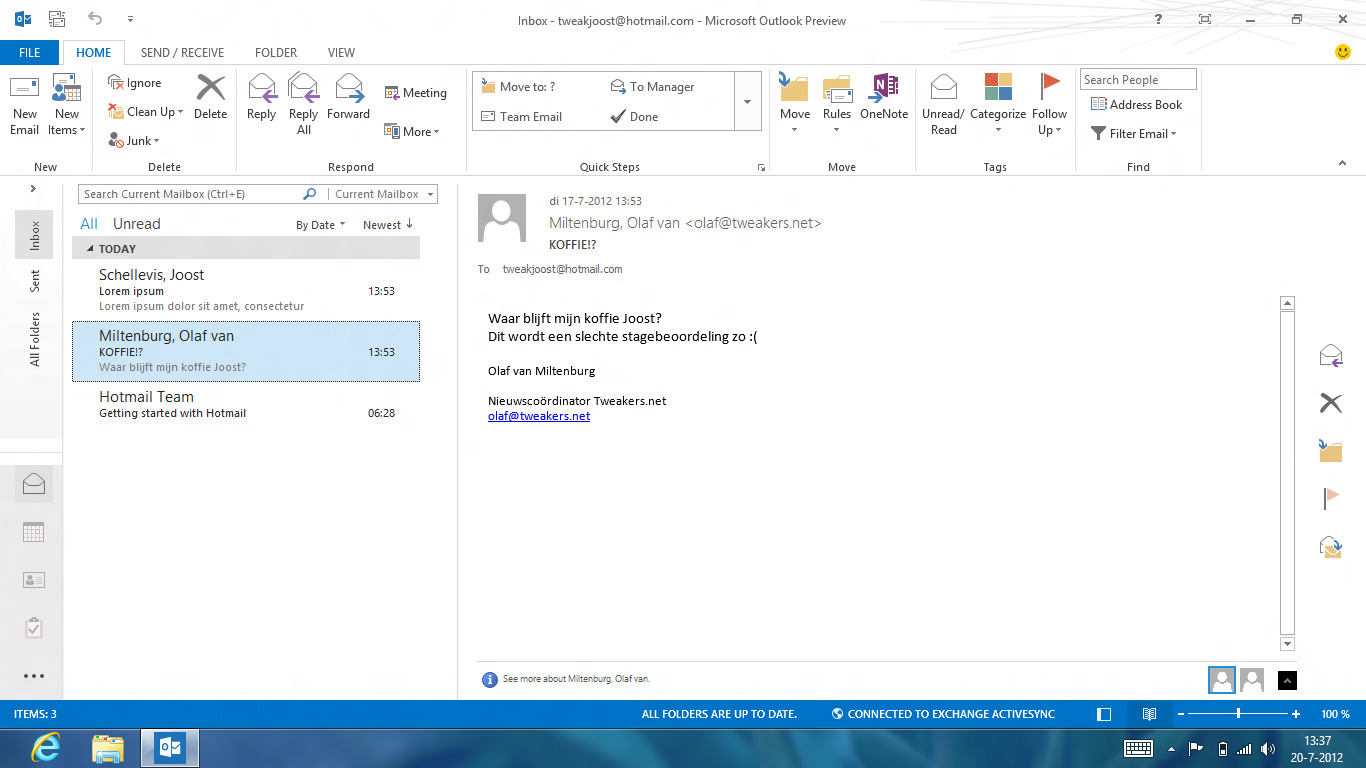Send the message to OneNote

(884, 97)
